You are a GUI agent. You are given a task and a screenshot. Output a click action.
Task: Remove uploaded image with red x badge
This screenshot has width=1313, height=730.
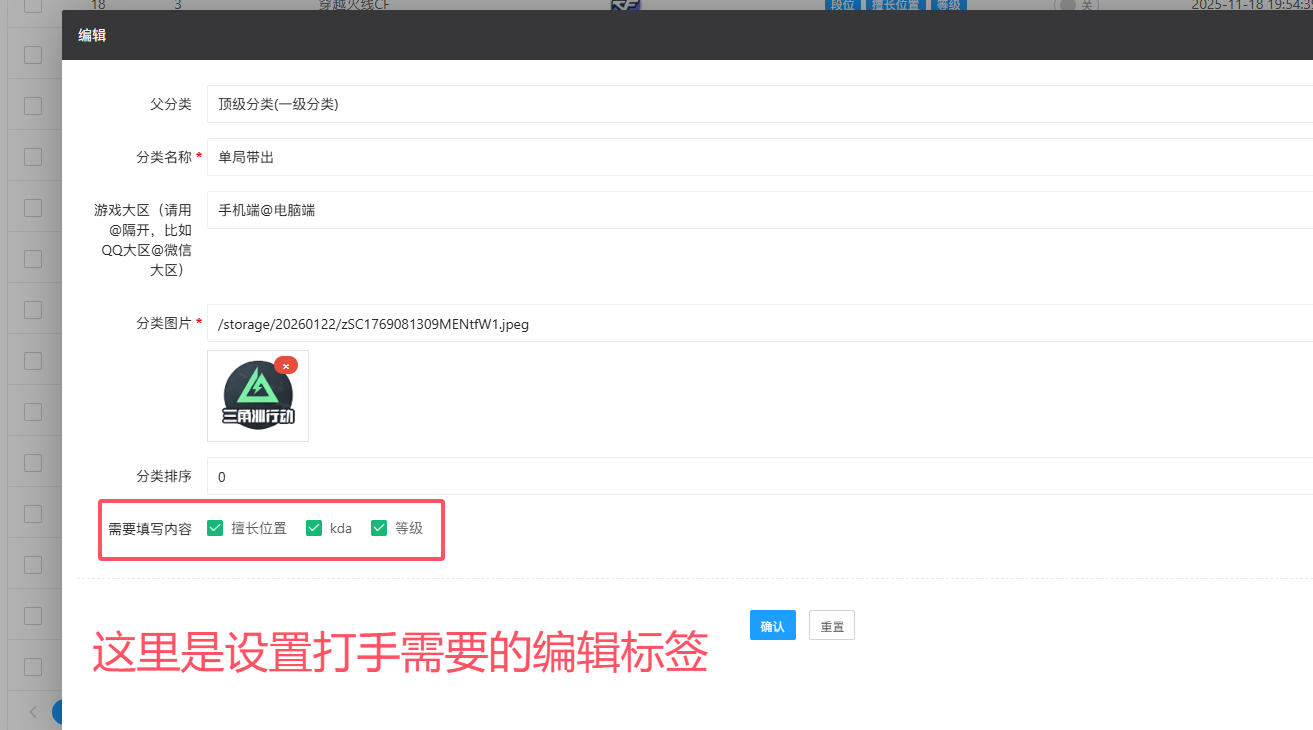pyautogui.click(x=286, y=366)
